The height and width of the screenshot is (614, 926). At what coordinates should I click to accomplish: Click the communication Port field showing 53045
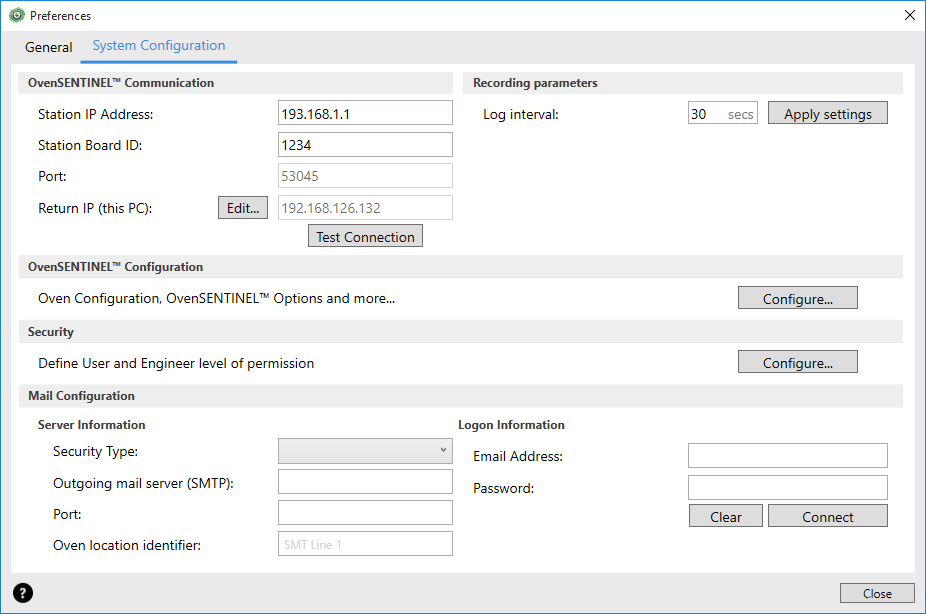click(365, 176)
